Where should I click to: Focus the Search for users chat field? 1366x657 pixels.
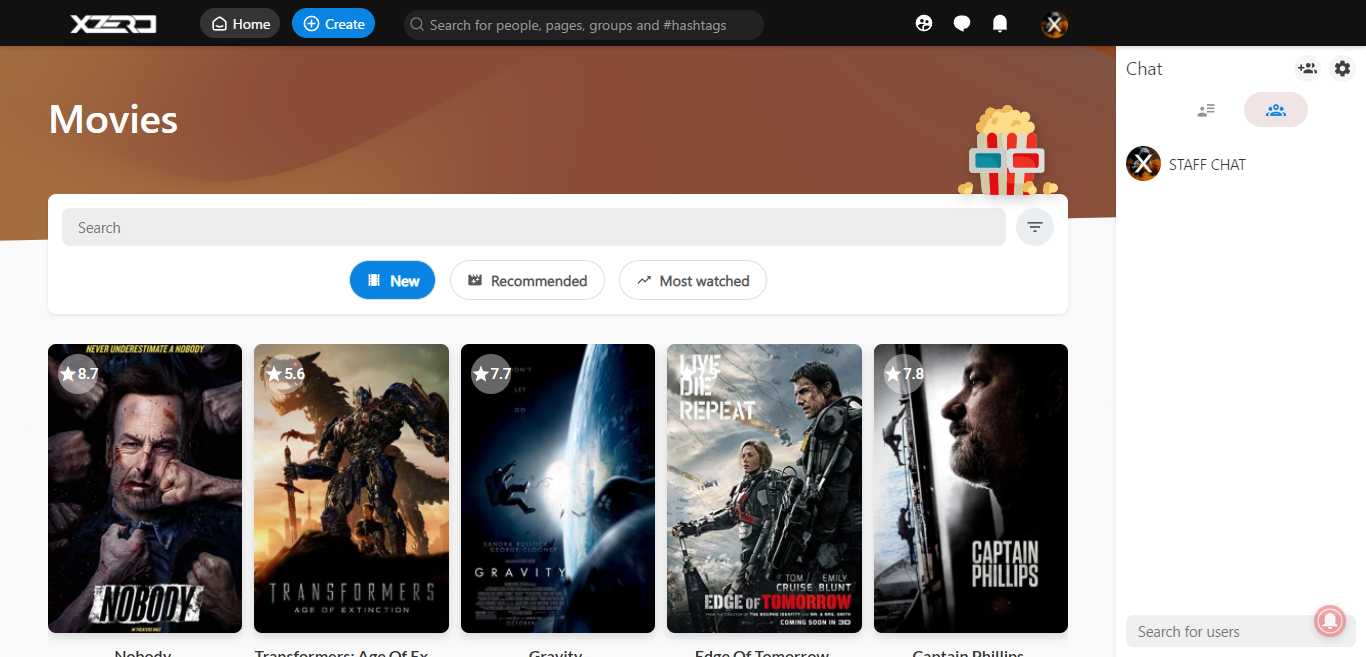[1240, 632]
